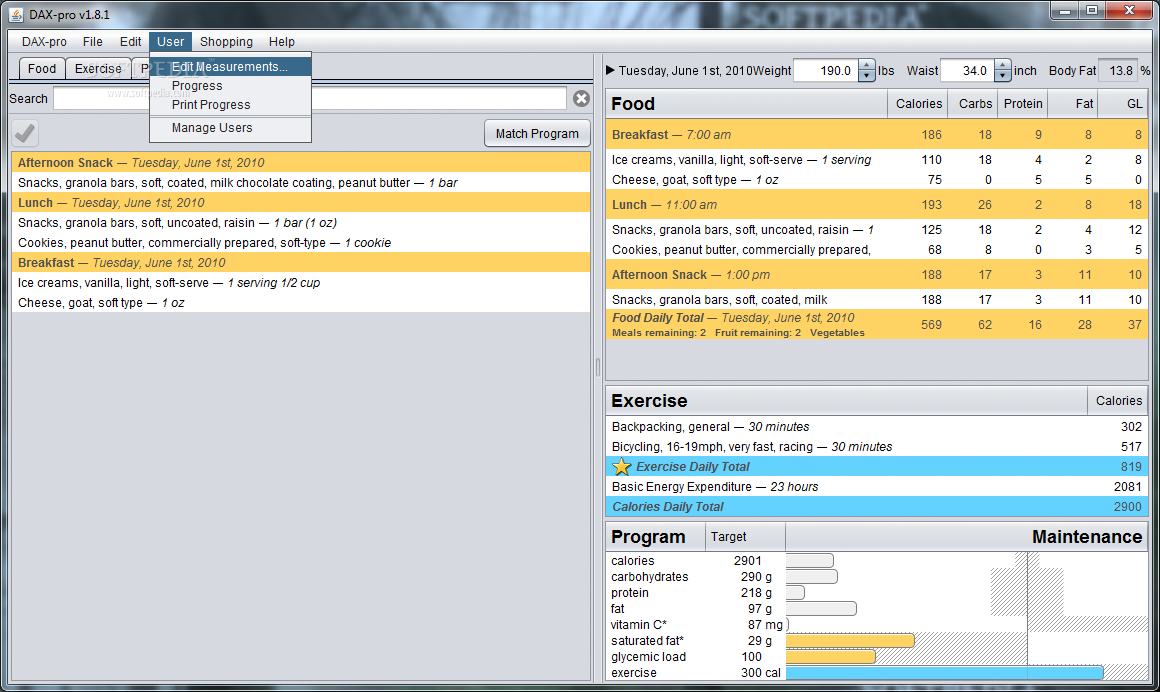Click the grey checkmark confirm icon
The height and width of the screenshot is (692, 1160).
click(x=25, y=133)
